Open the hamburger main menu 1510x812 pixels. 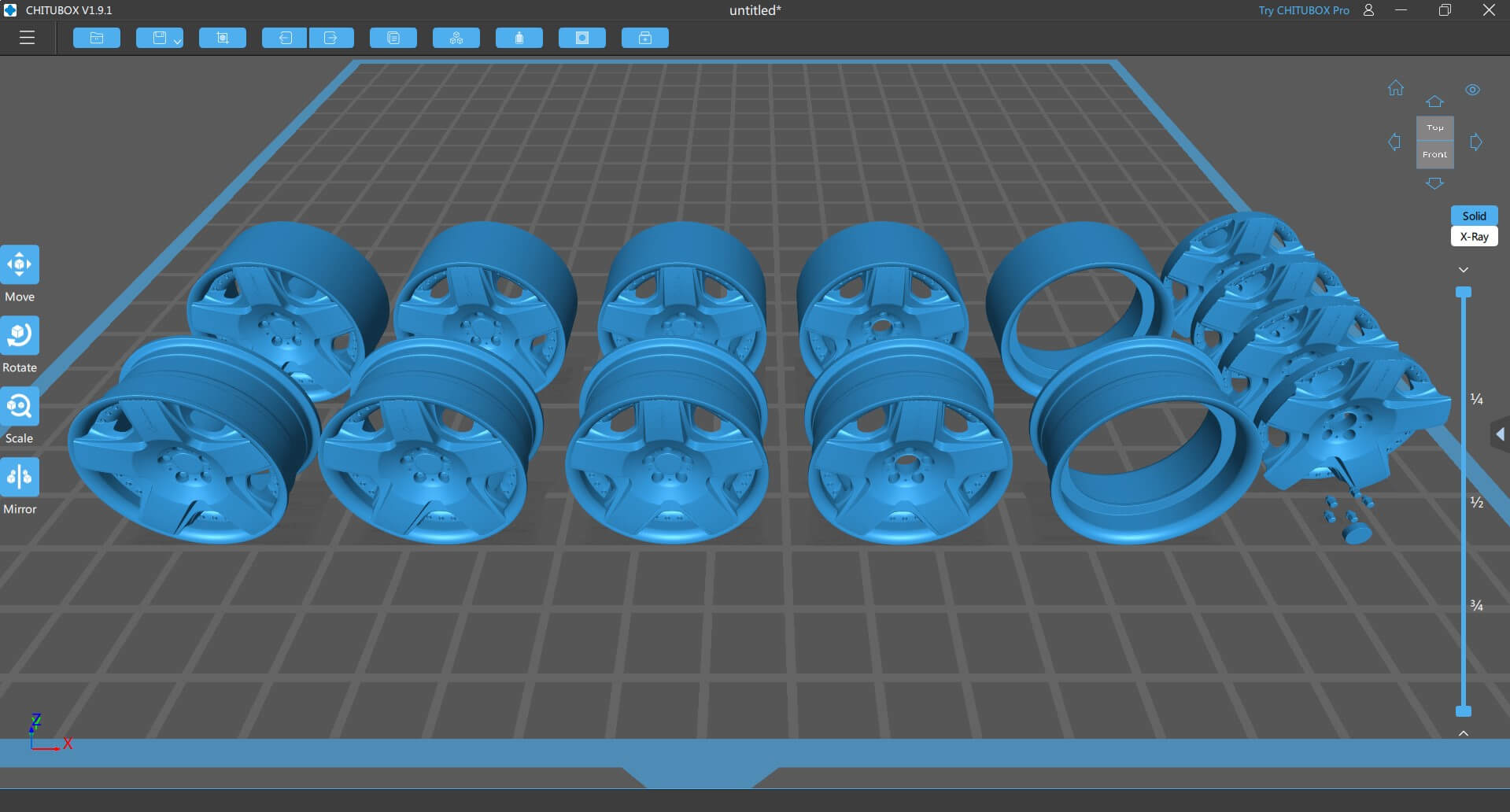27,38
